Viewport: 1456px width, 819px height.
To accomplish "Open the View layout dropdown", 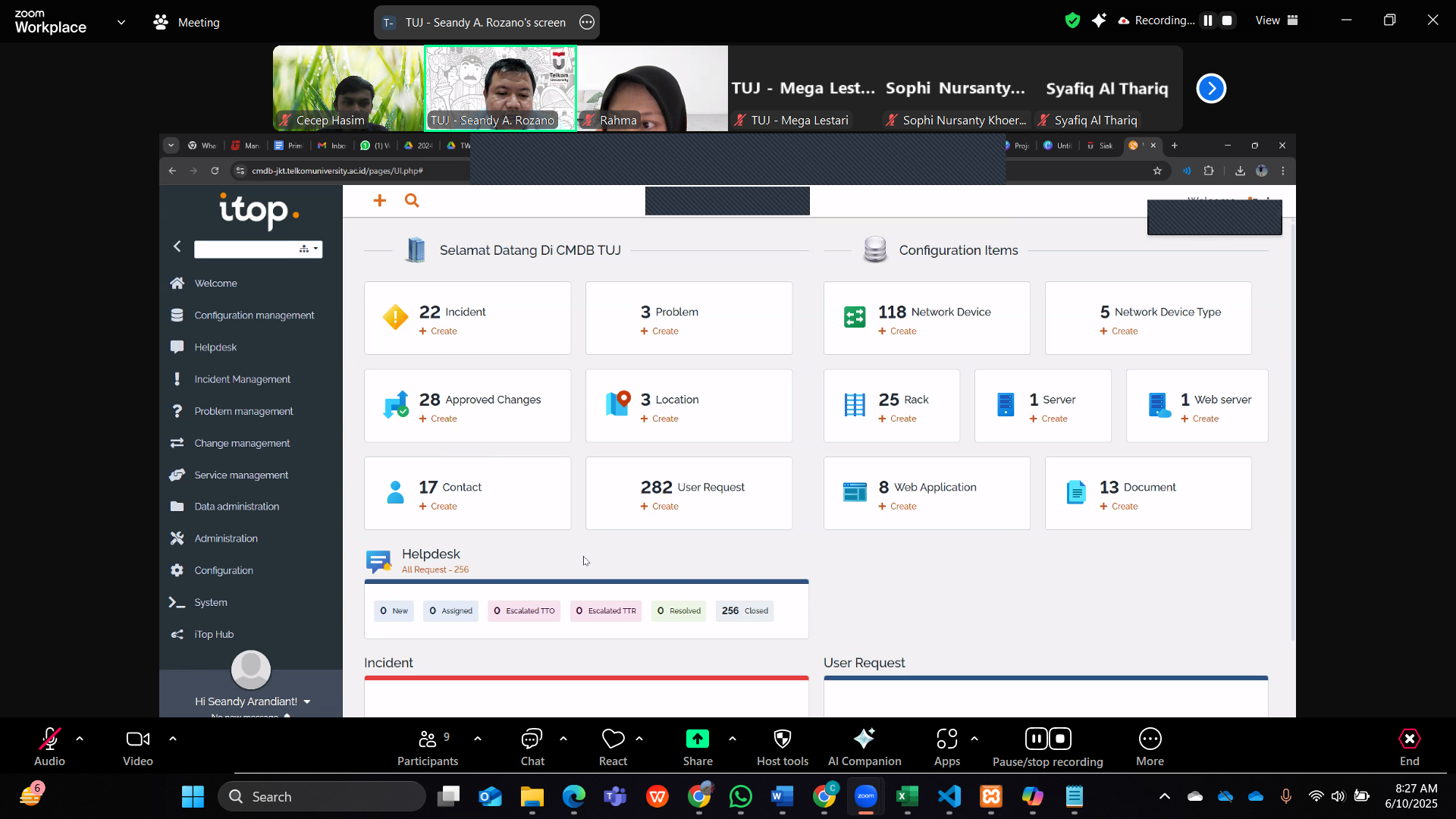I will (1276, 20).
